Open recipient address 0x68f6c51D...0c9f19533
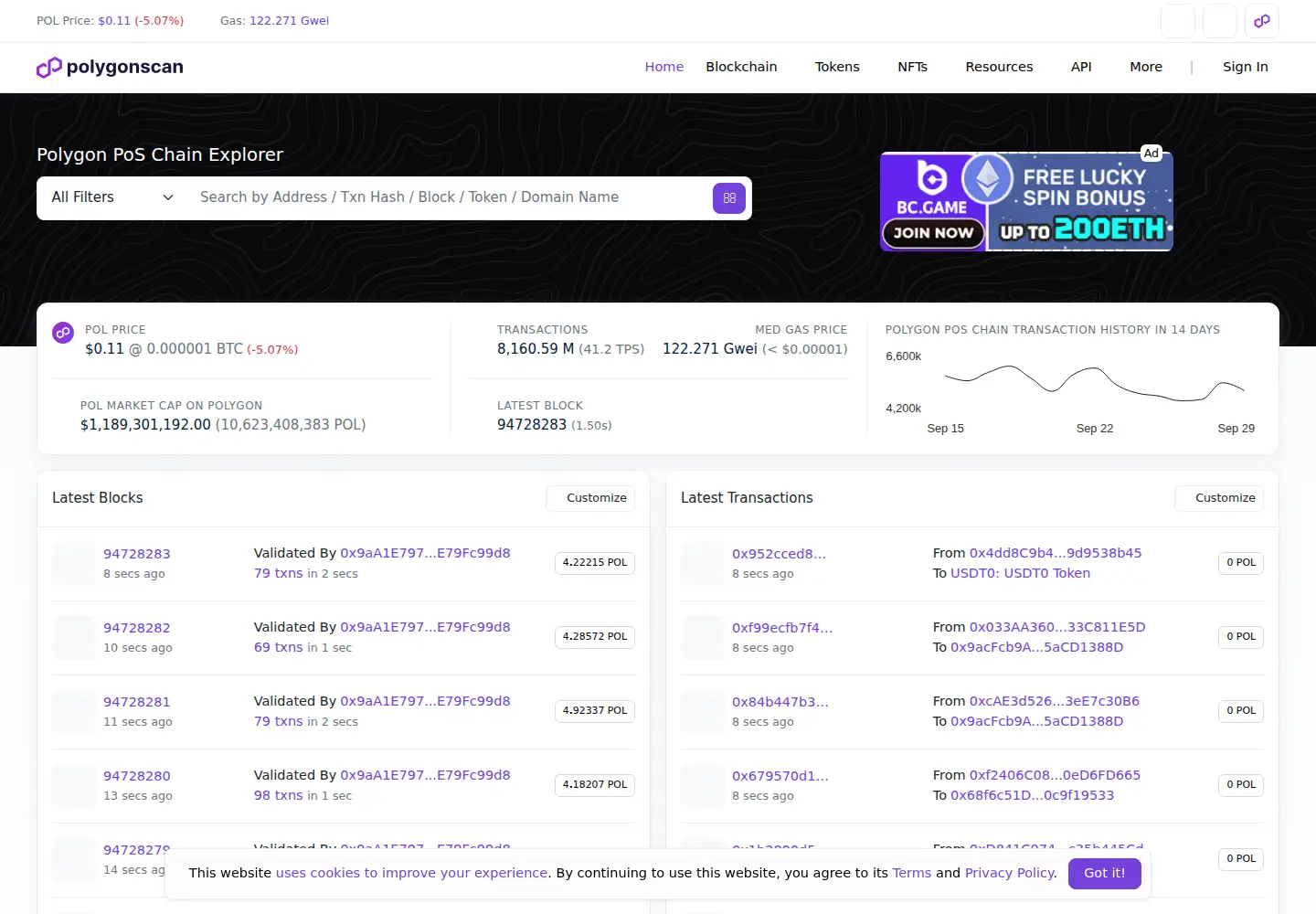This screenshot has height=914, width=1316. pyautogui.click(x=1033, y=795)
